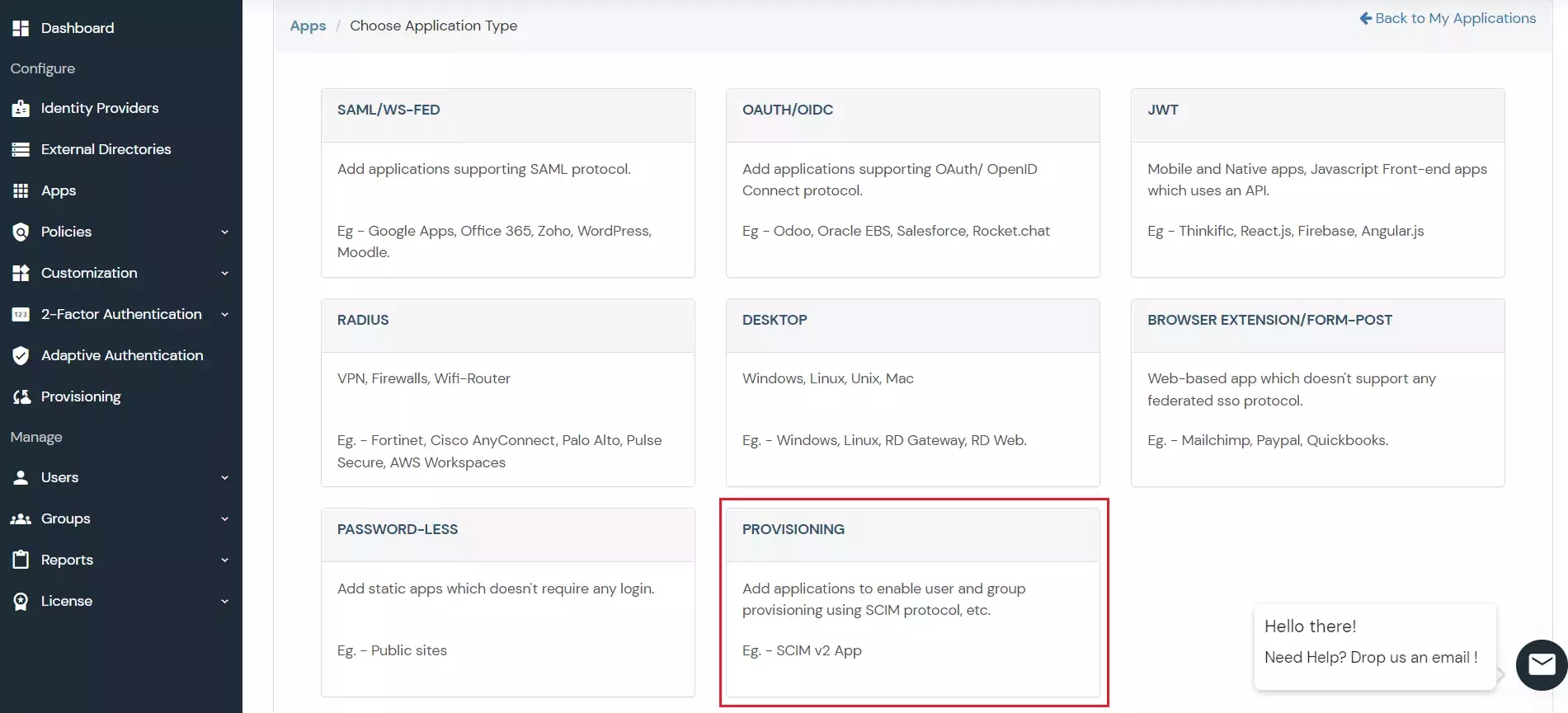Click 'Eg – SCIM v2 App' text
This screenshot has width=1568, height=713.
[x=802, y=650]
